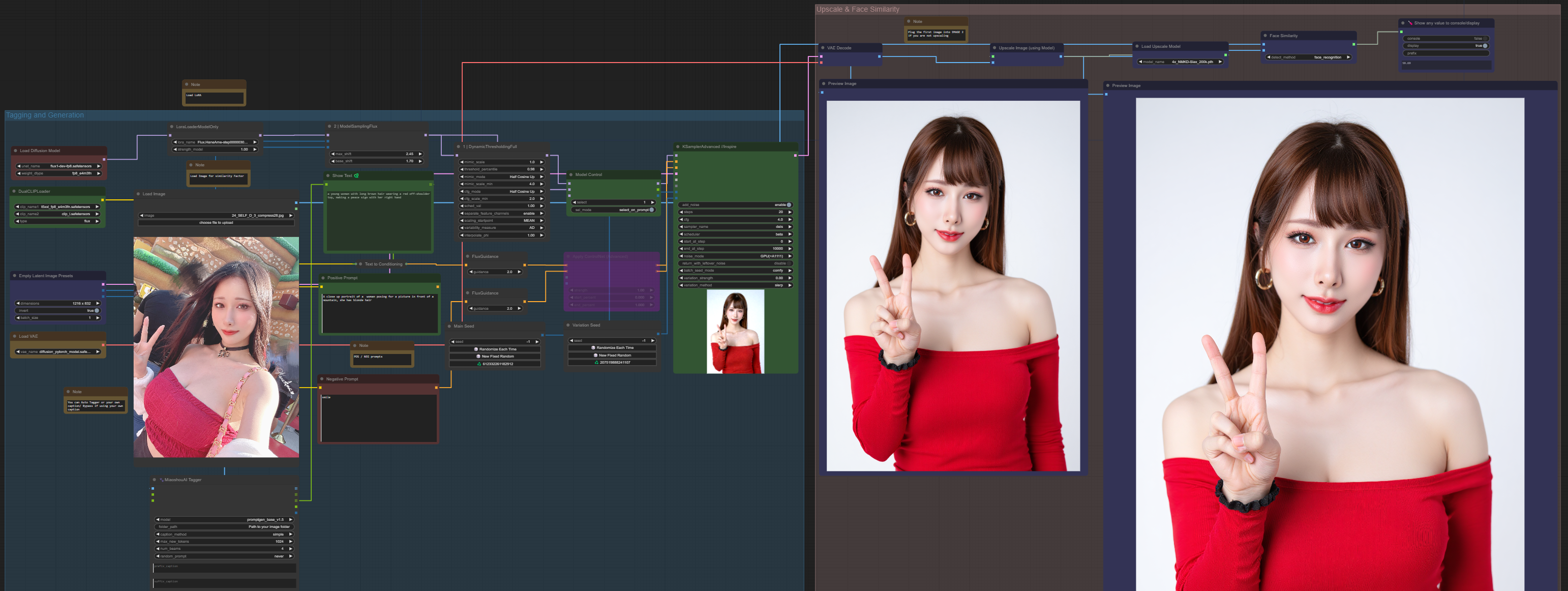The height and width of the screenshot is (591, 1568).
Task: Increase steps value arrow in KSampler
Action: click(790, 213)
